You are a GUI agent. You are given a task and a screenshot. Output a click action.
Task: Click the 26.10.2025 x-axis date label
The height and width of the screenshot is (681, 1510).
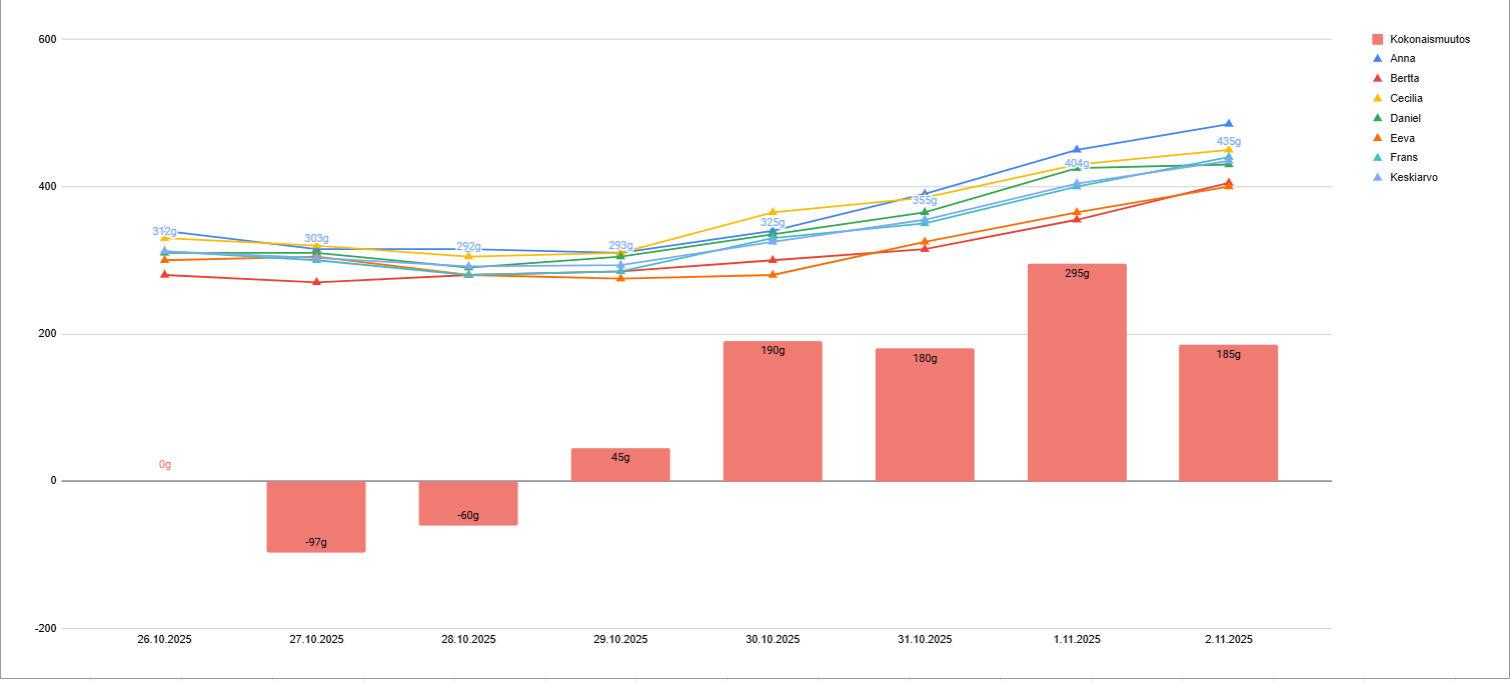pyautogui.click(x=164, y=639)
